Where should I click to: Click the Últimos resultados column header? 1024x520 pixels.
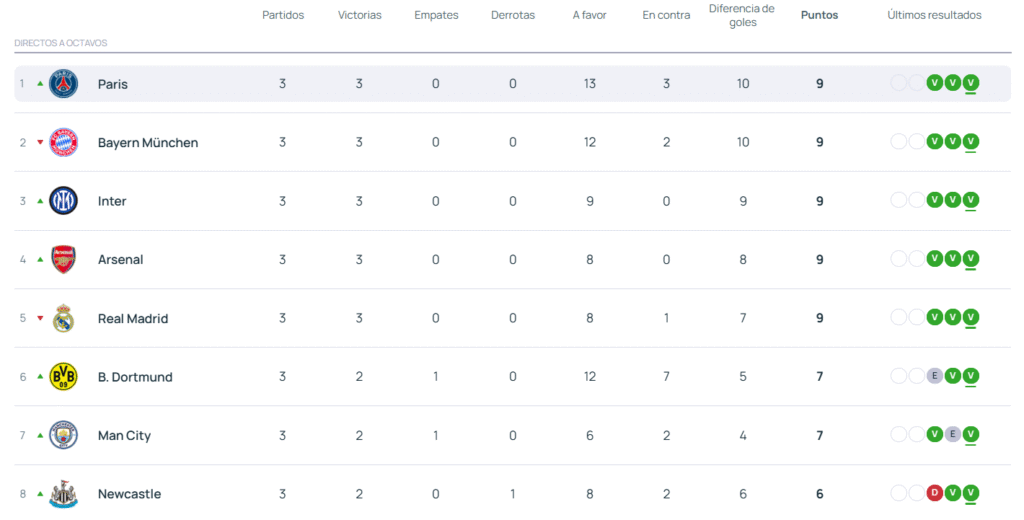tap(934, 15)
